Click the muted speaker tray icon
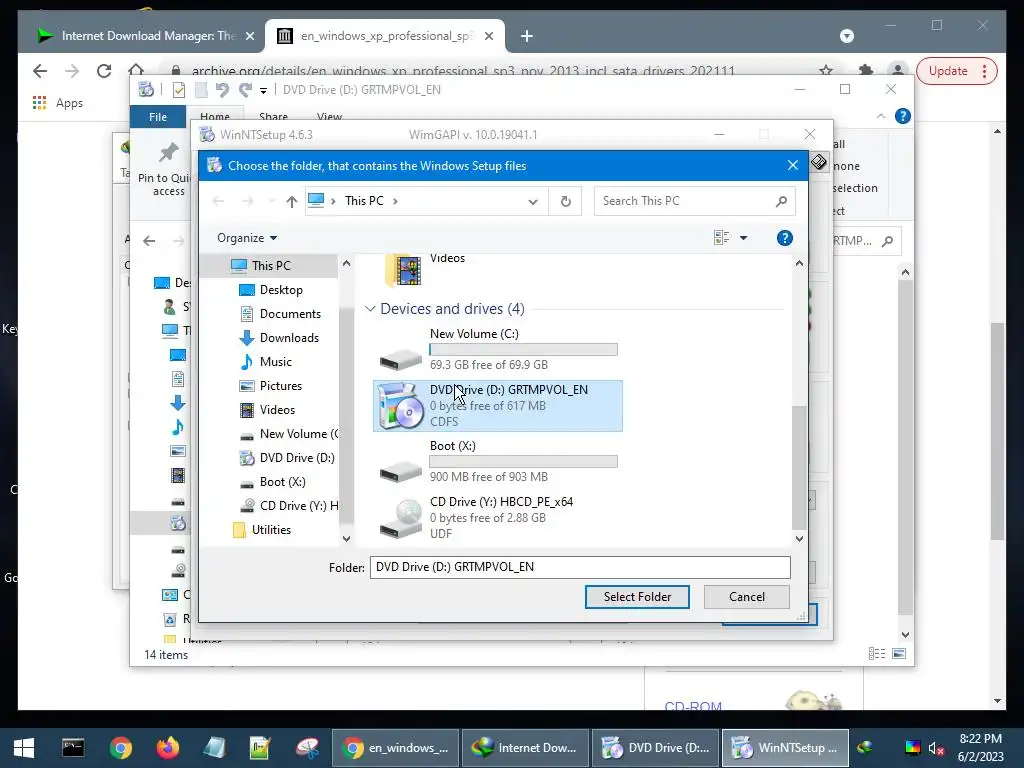1024x768 pixels. click(x=936, y=748)
